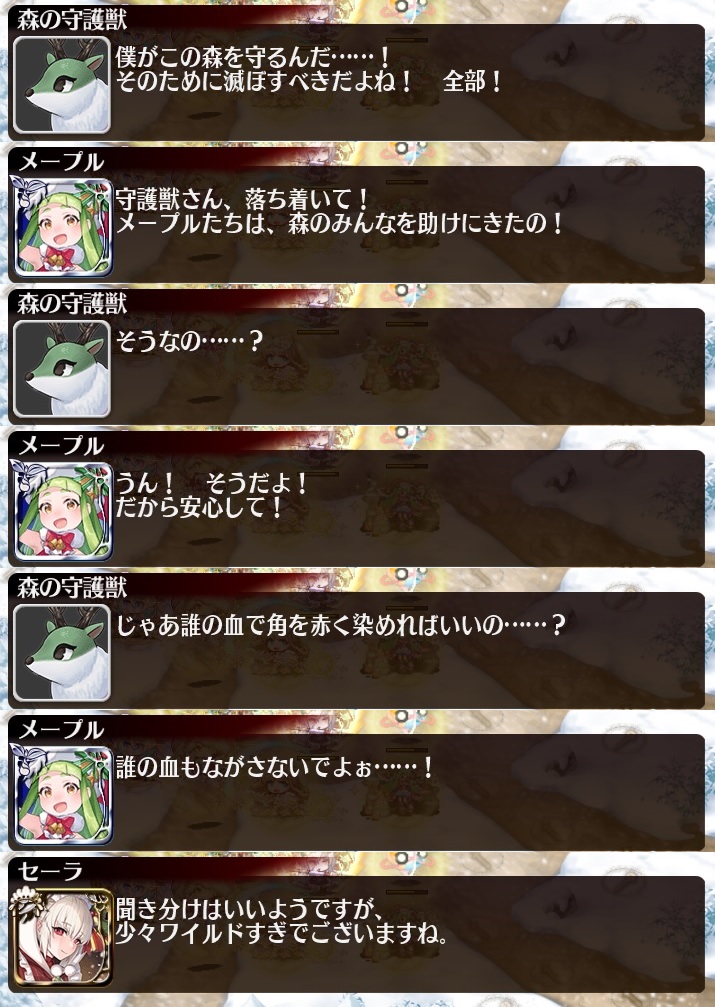Viewport: 715px width, 1007px height.
Task: Click dialogue text そのために滅ぼすべきだよね！ 全部！
Action: point(310,82)
